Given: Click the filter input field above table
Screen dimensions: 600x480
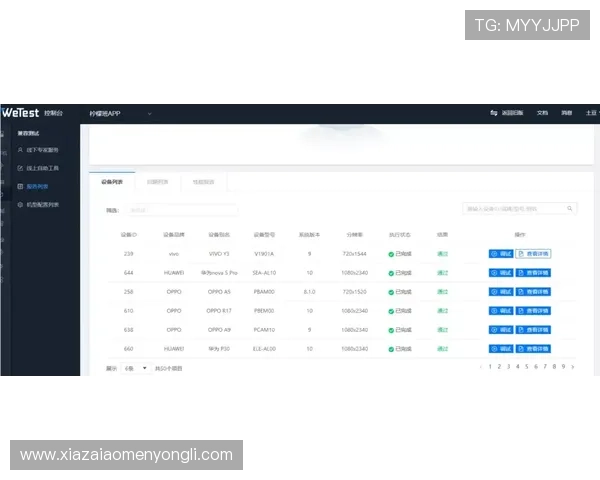Looking at the screenshot, I should pyautogui.click(x=180, y=210).
